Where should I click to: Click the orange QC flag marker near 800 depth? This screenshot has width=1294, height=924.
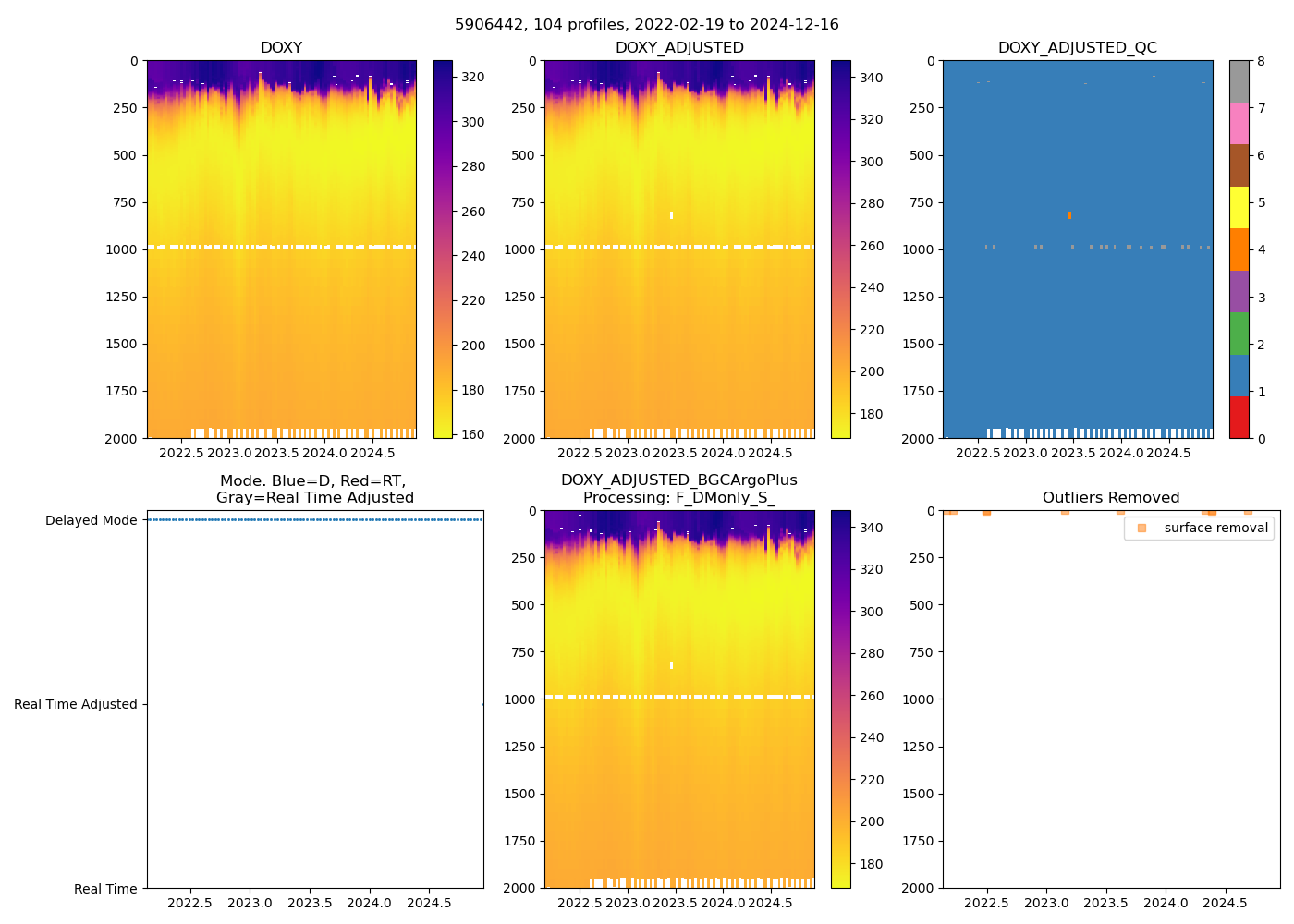1069,215
